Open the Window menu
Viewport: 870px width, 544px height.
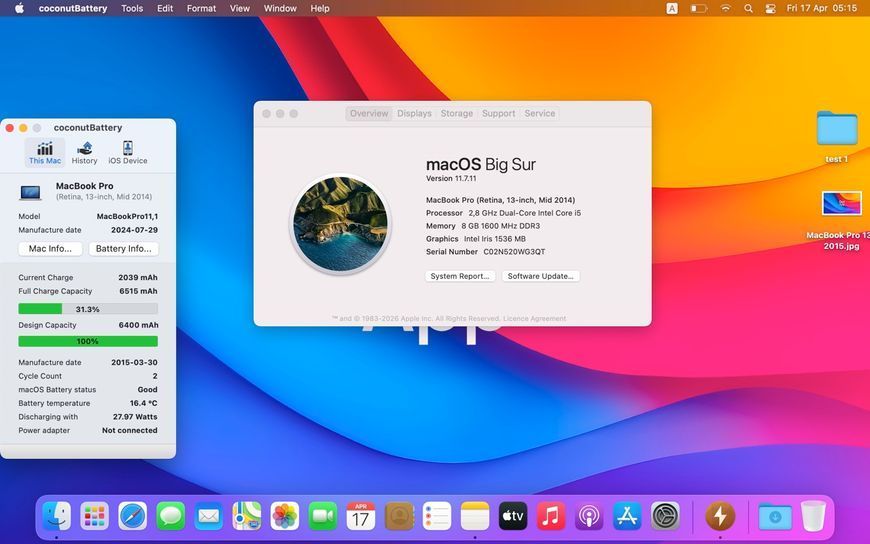[x=280, y=8]
